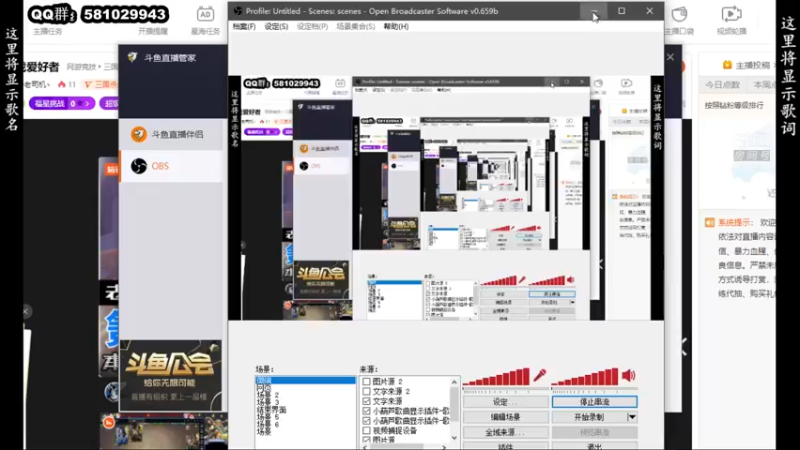Click the 系统提示 speaker icon
This screenshot has width=800, height=450.
(x=710, y=222)
